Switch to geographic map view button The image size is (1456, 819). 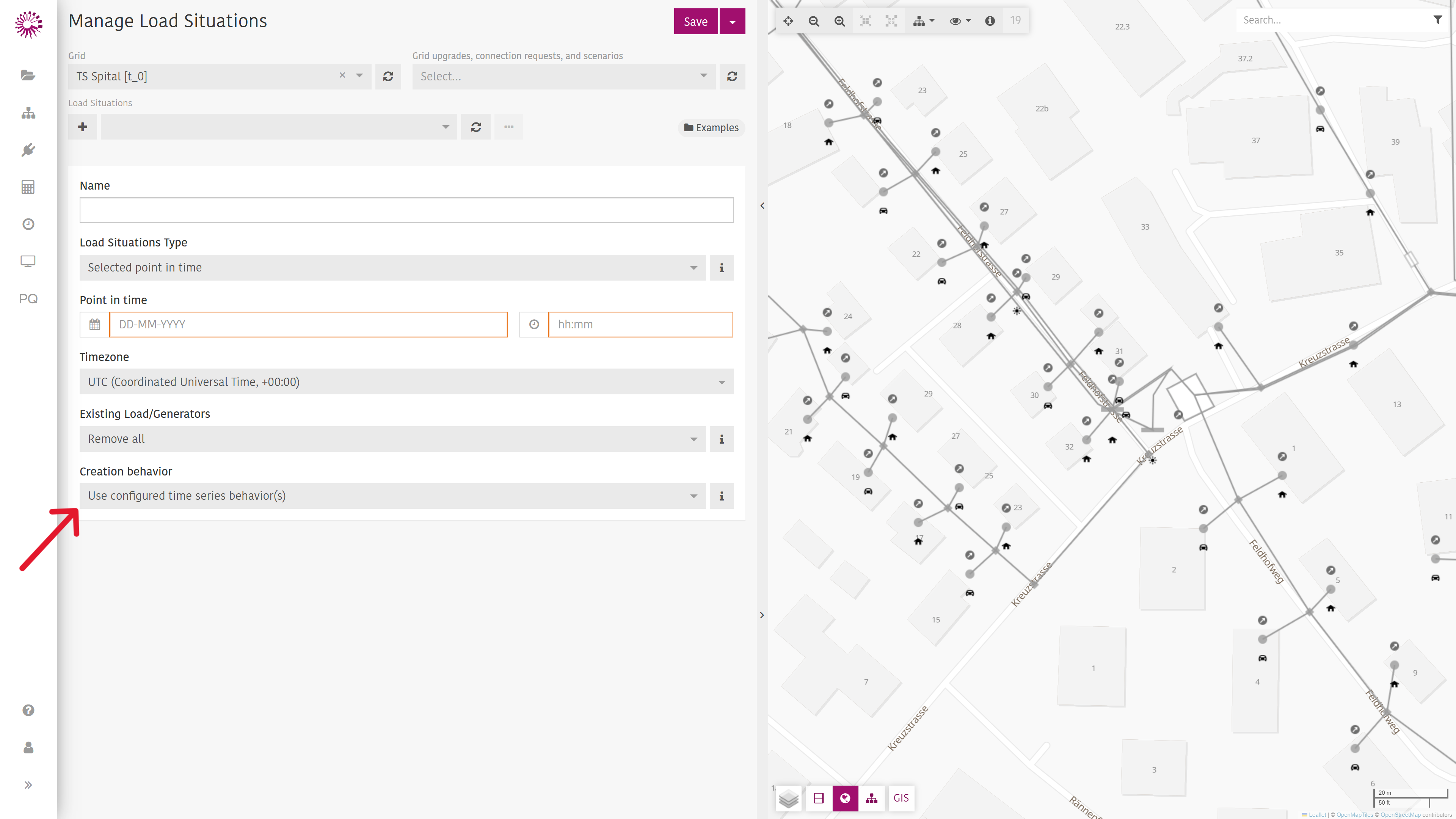(845, 799)
